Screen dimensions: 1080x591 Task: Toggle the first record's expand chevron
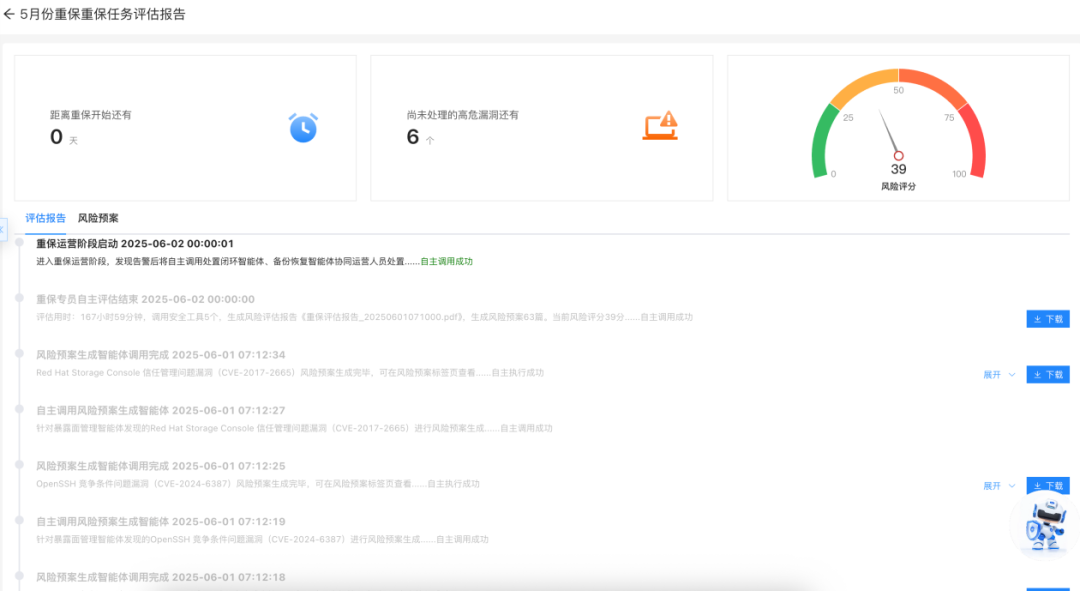(1011, 373)
